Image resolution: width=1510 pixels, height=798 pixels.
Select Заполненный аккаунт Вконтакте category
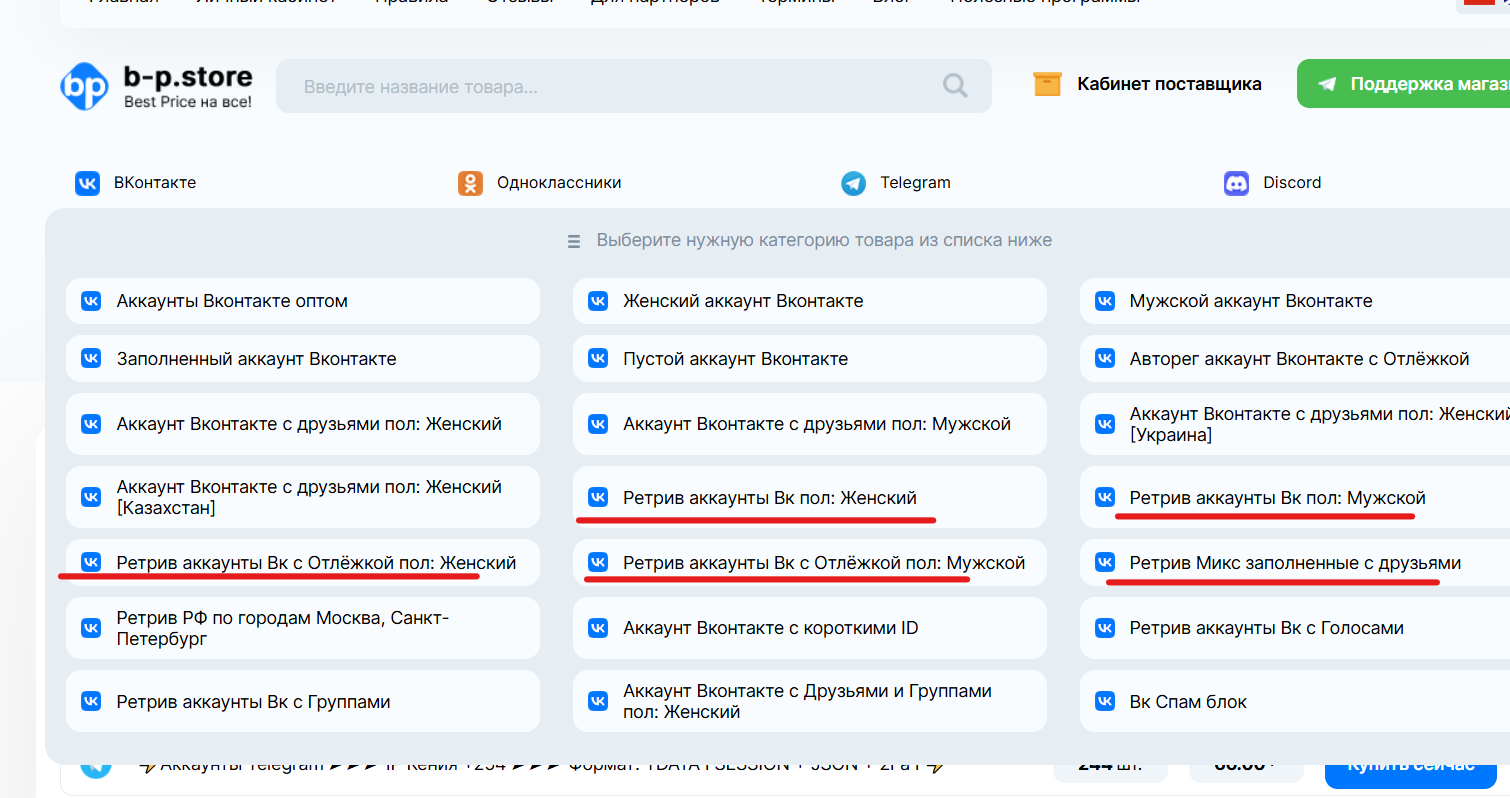[x=303, y=359]
